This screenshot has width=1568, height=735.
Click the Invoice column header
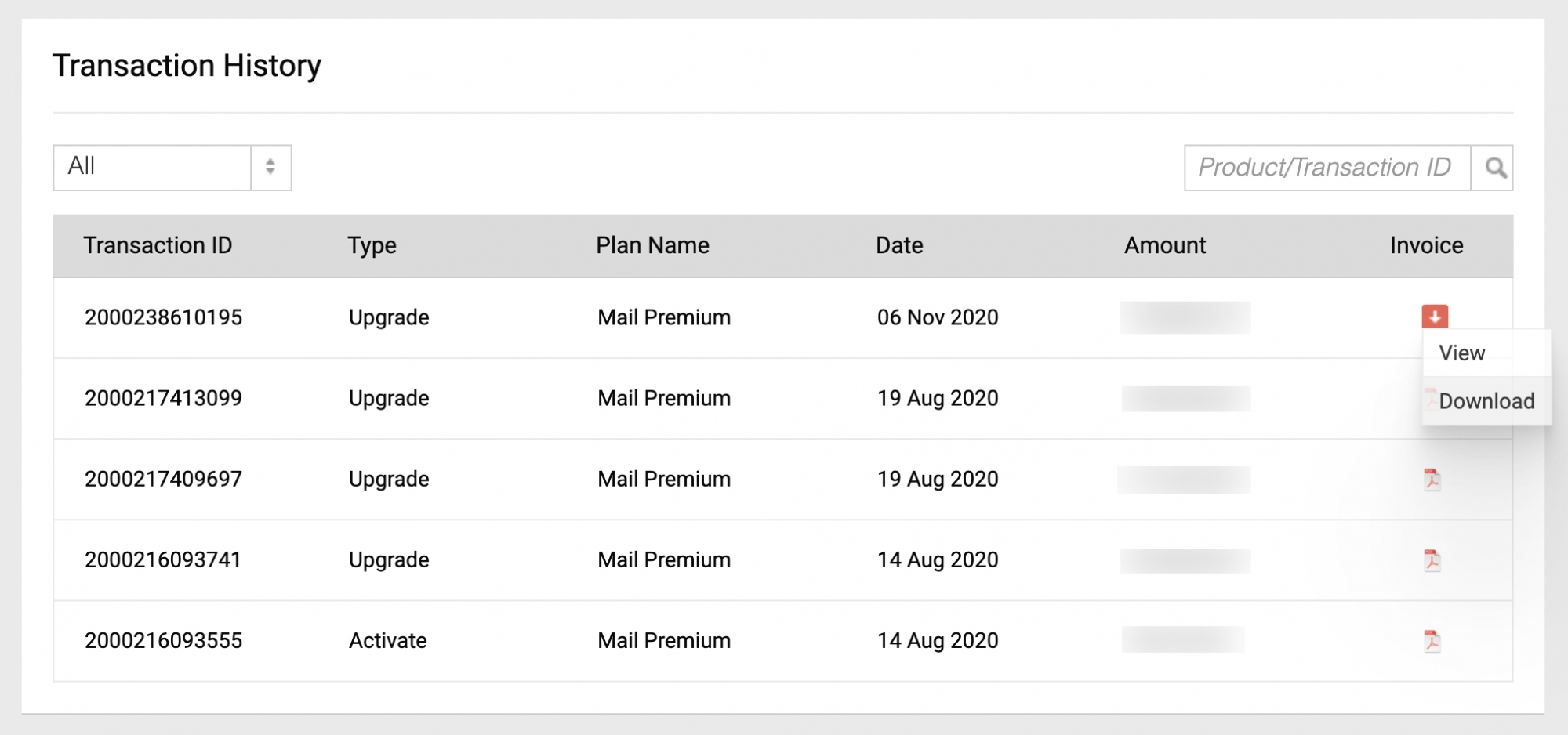click(x=1425, y=245)
